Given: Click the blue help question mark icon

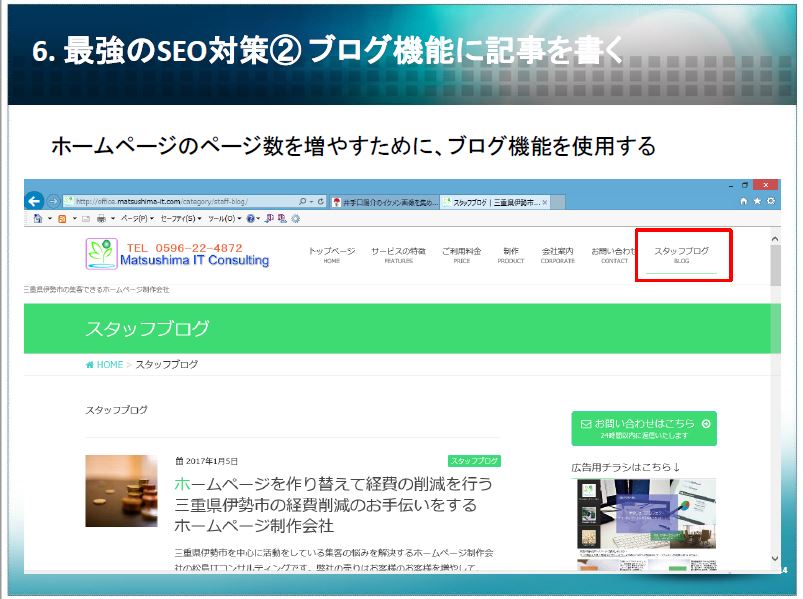Looking at the screenshot, I should [251, 218].
